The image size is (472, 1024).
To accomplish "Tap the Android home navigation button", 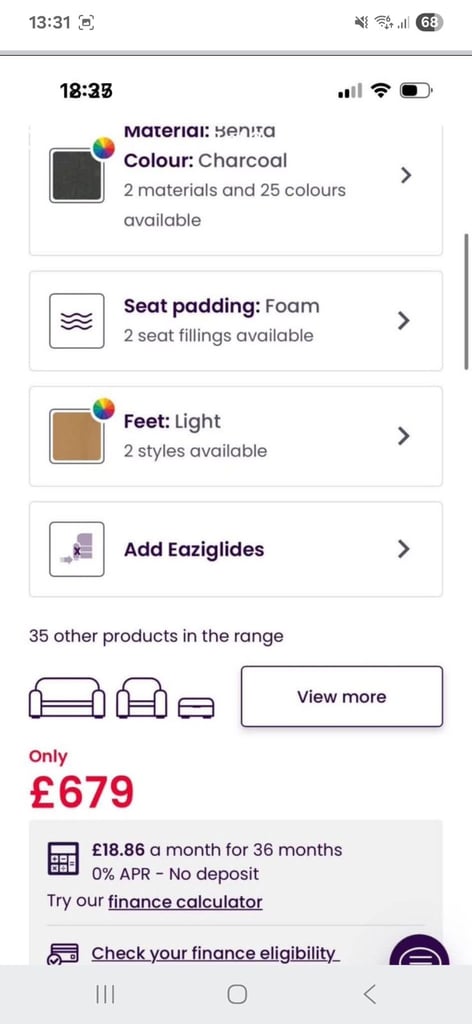I will (x=236, y=994).
